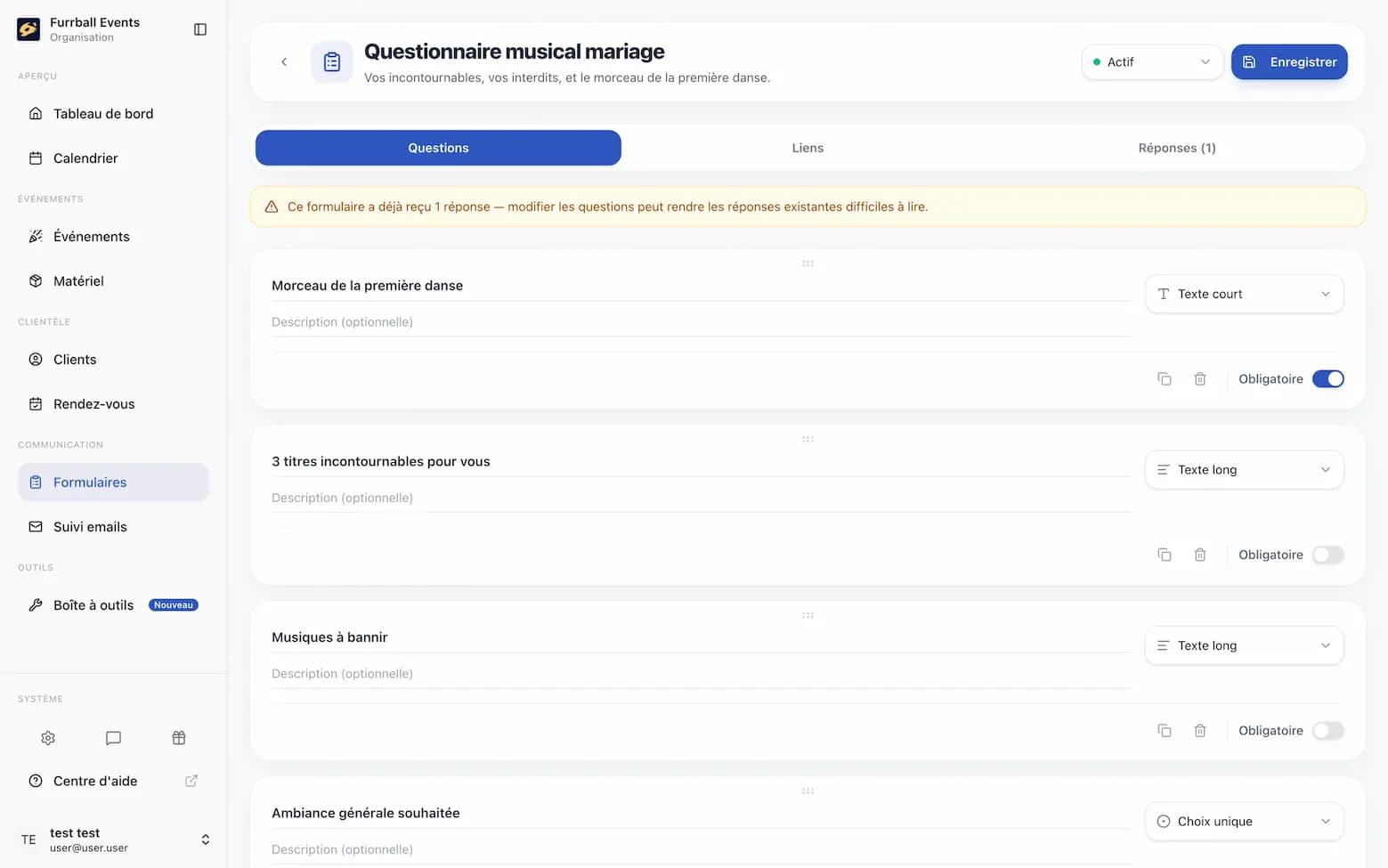Open the 'Actif' status dropdown
1388x868 pixels.
click(x=1152, y=62)
